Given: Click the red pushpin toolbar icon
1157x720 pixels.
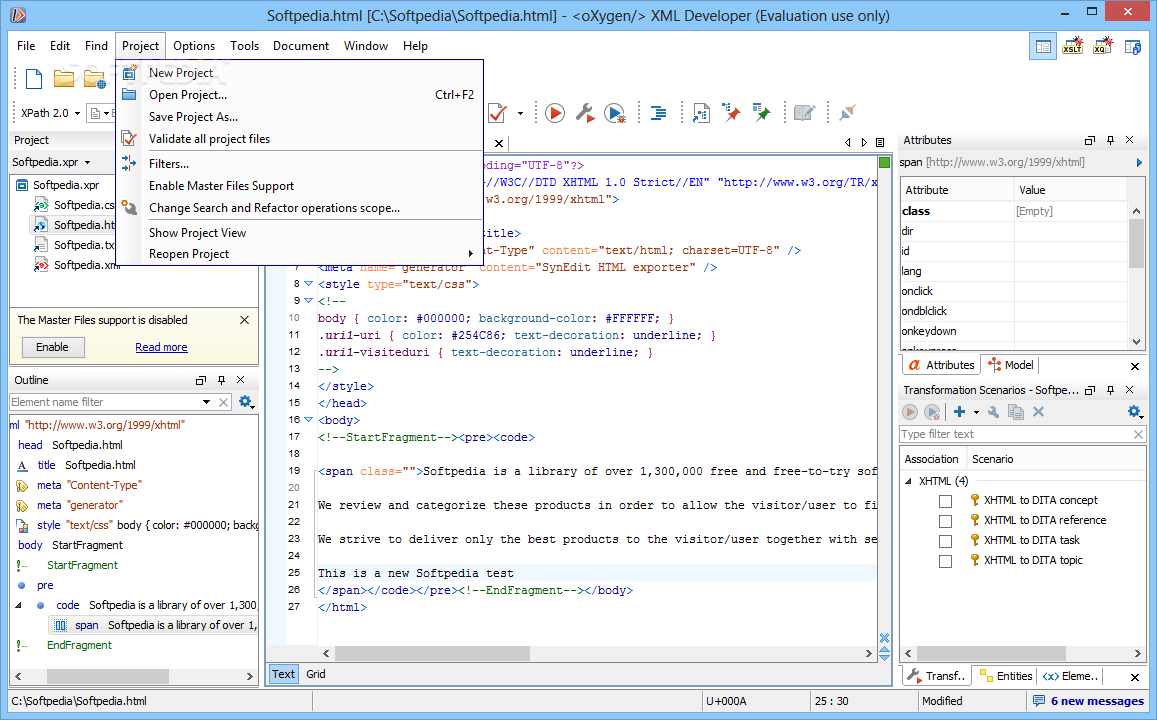Looking at the screenshot, I should point(731,113).
